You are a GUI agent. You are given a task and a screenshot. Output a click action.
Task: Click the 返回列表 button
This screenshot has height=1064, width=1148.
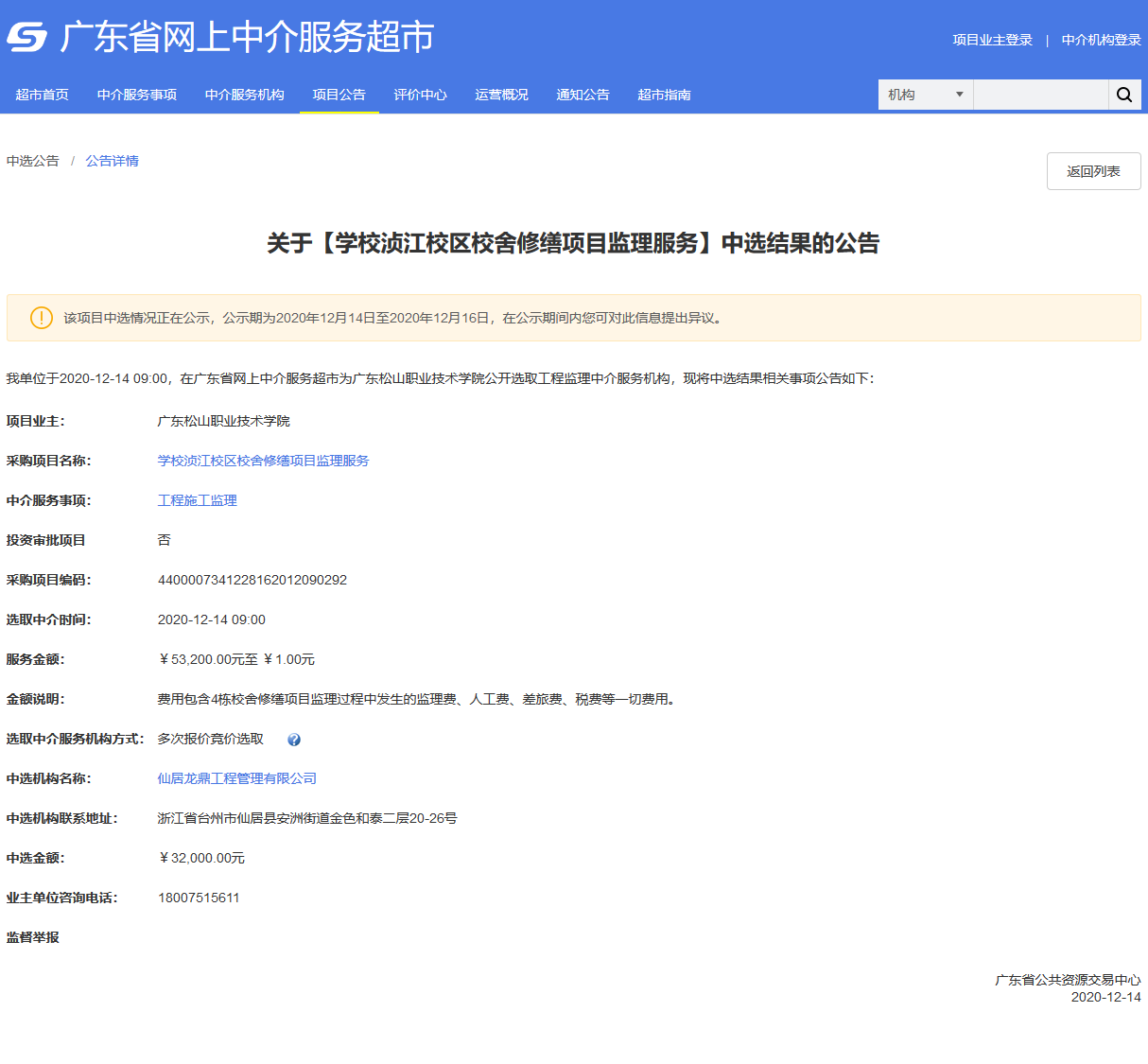(x=1093, y=171)
